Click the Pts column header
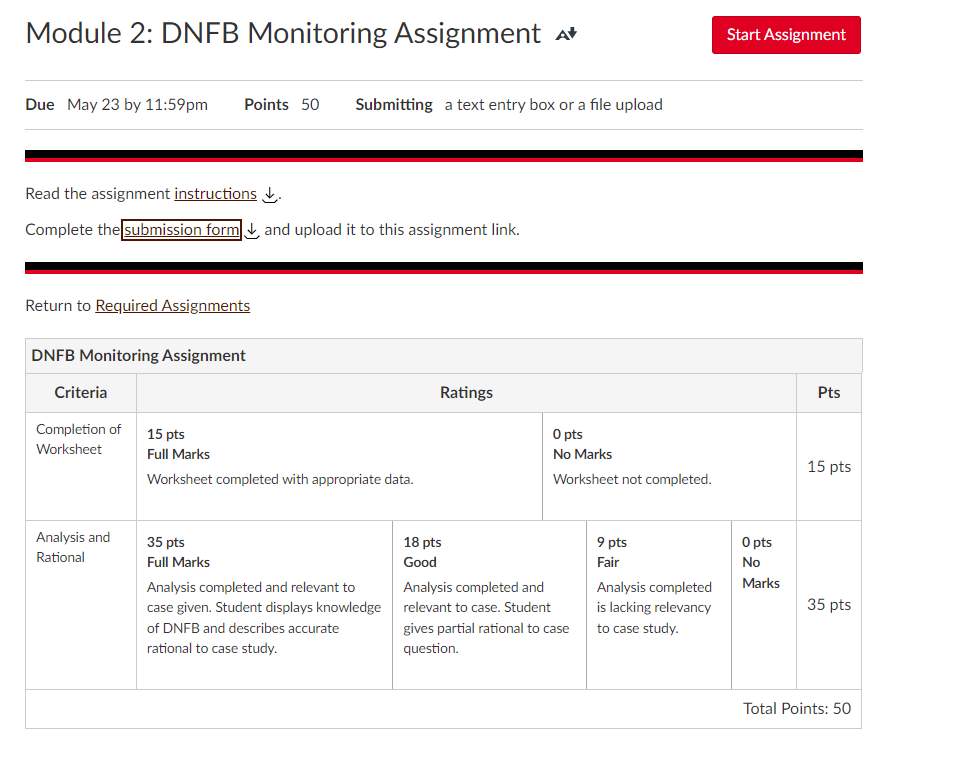 coord(828,392)
